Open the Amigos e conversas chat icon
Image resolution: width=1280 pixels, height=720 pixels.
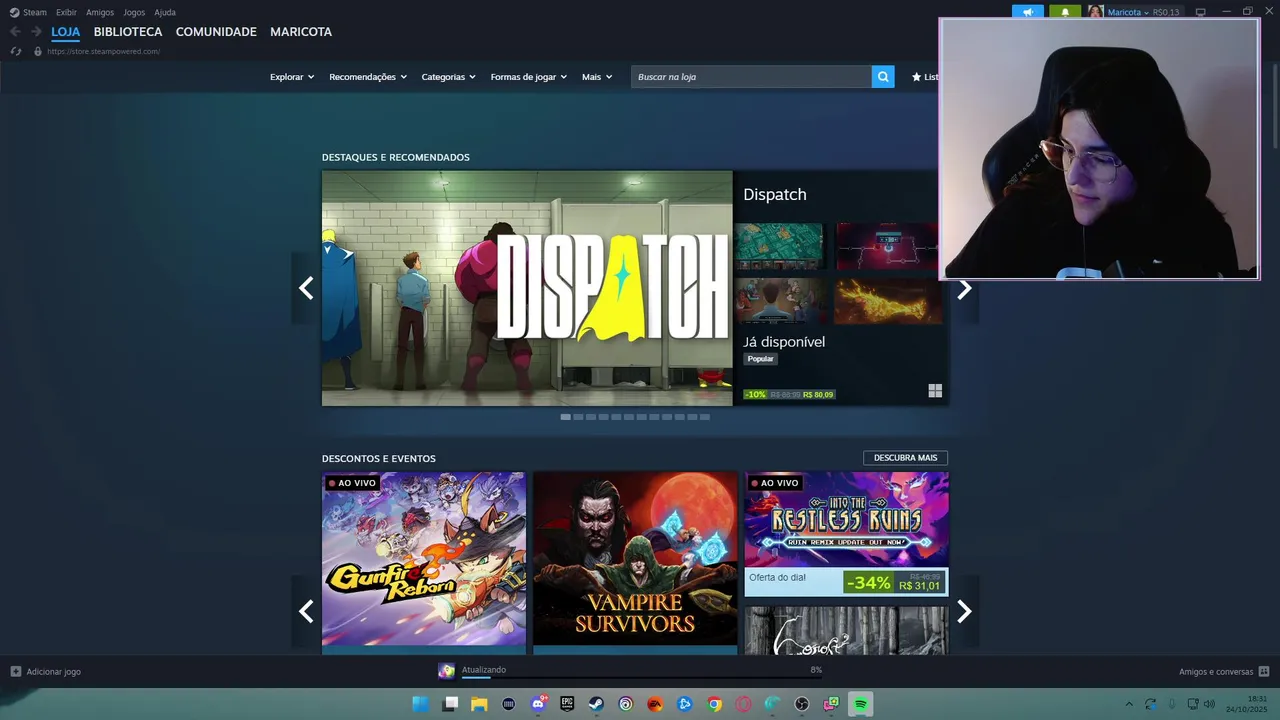pyautogui.click(x=1264, y=672)
